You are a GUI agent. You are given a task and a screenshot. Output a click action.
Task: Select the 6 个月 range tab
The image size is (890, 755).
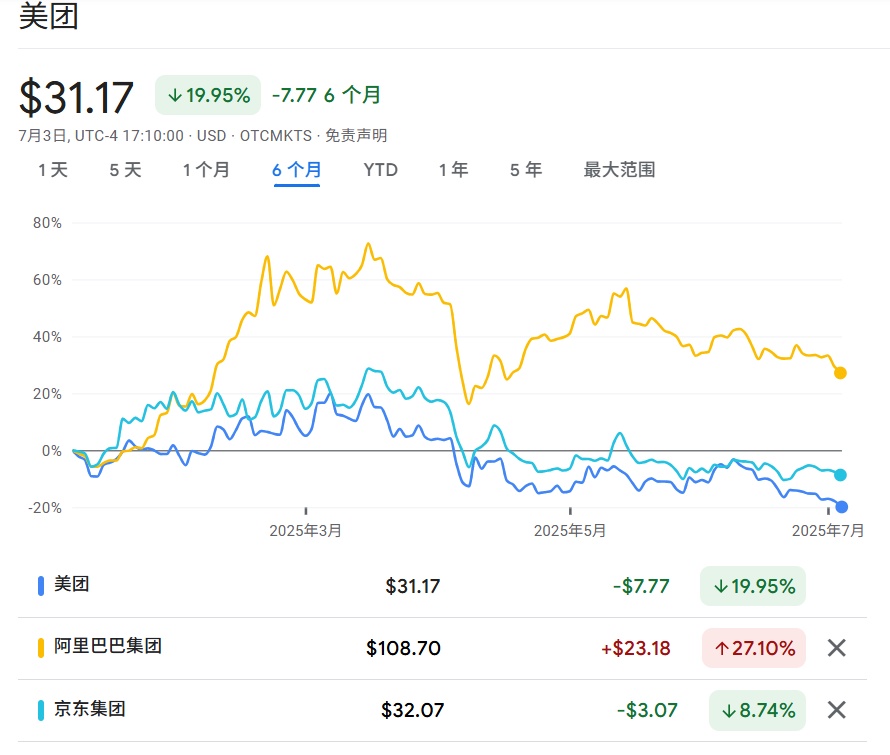(x=297, y=170)
